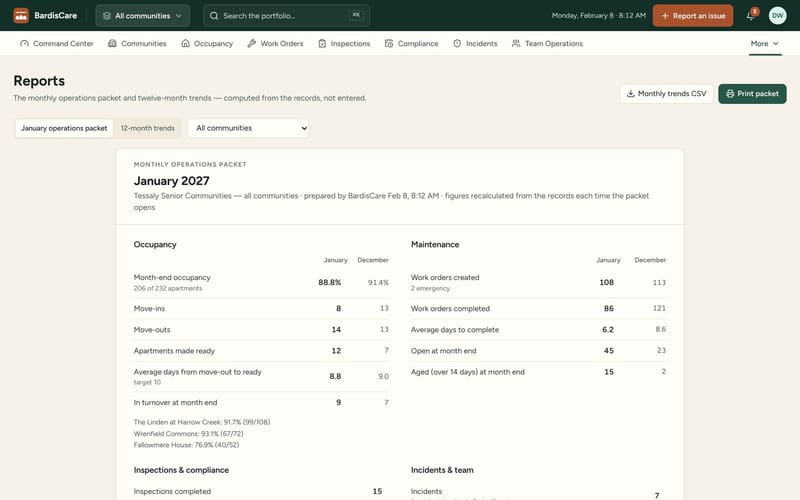
Task: Click the search magnifier icon
Action: point(214,16)
